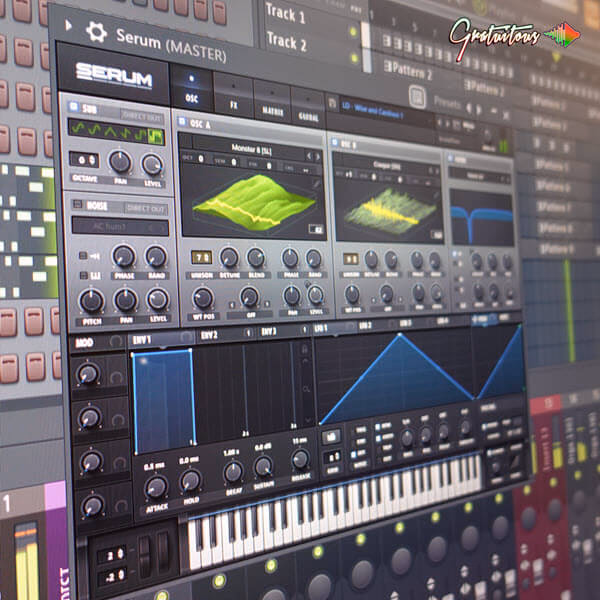600x600 pixels.
Task: Open the OSC A wavetable editor pencil
Action: (x=316, y=184)
